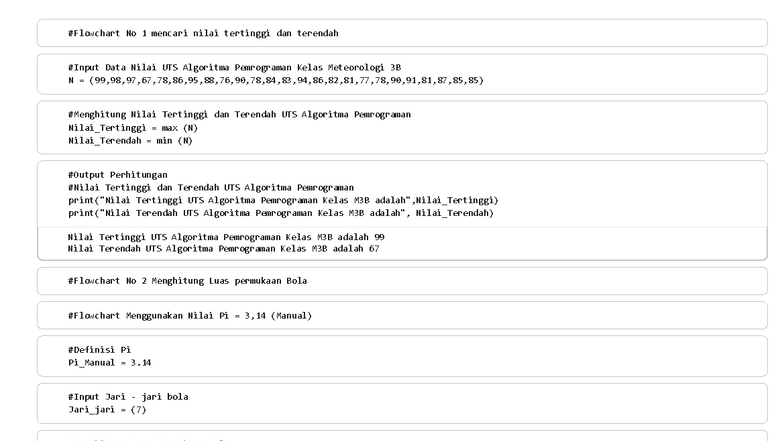The image size is (784, 441).
Task: Click the partially visible cell at the bottom
Action: click(400, 436)
